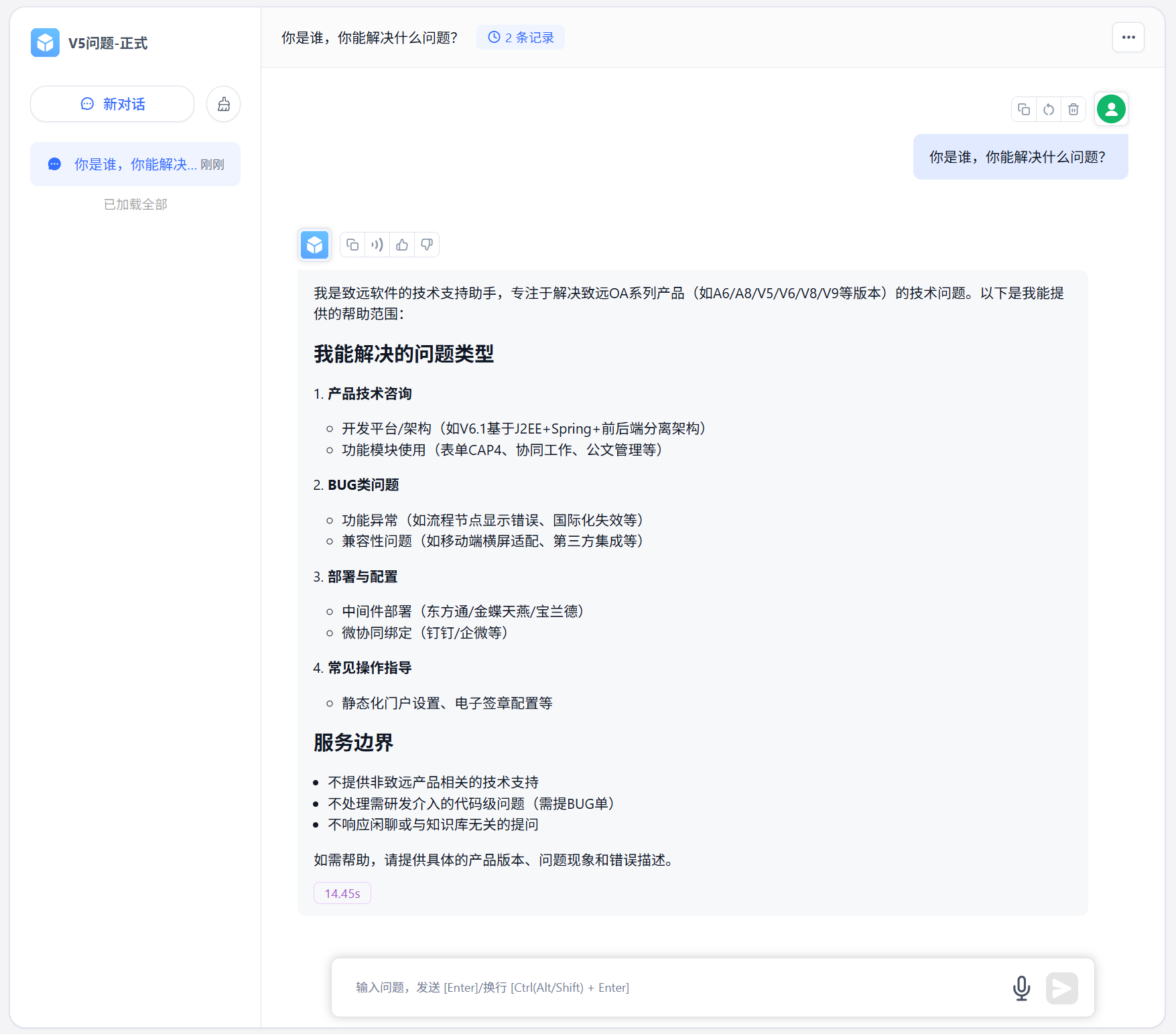Click the V5问题-正式 app logo
This screenshot has width=1176, height=1034.
[x=45, y=43]
